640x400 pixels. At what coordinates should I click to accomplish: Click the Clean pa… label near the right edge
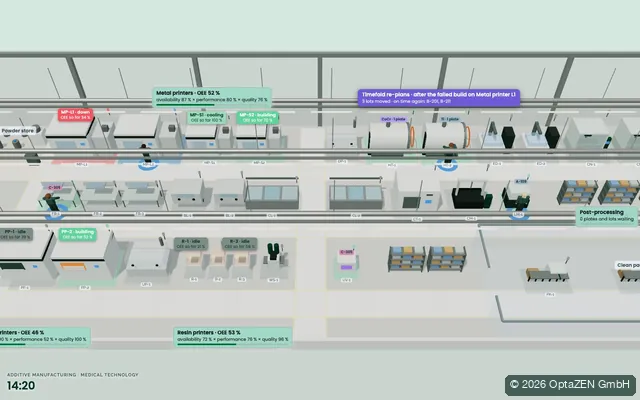pos(628,265)
